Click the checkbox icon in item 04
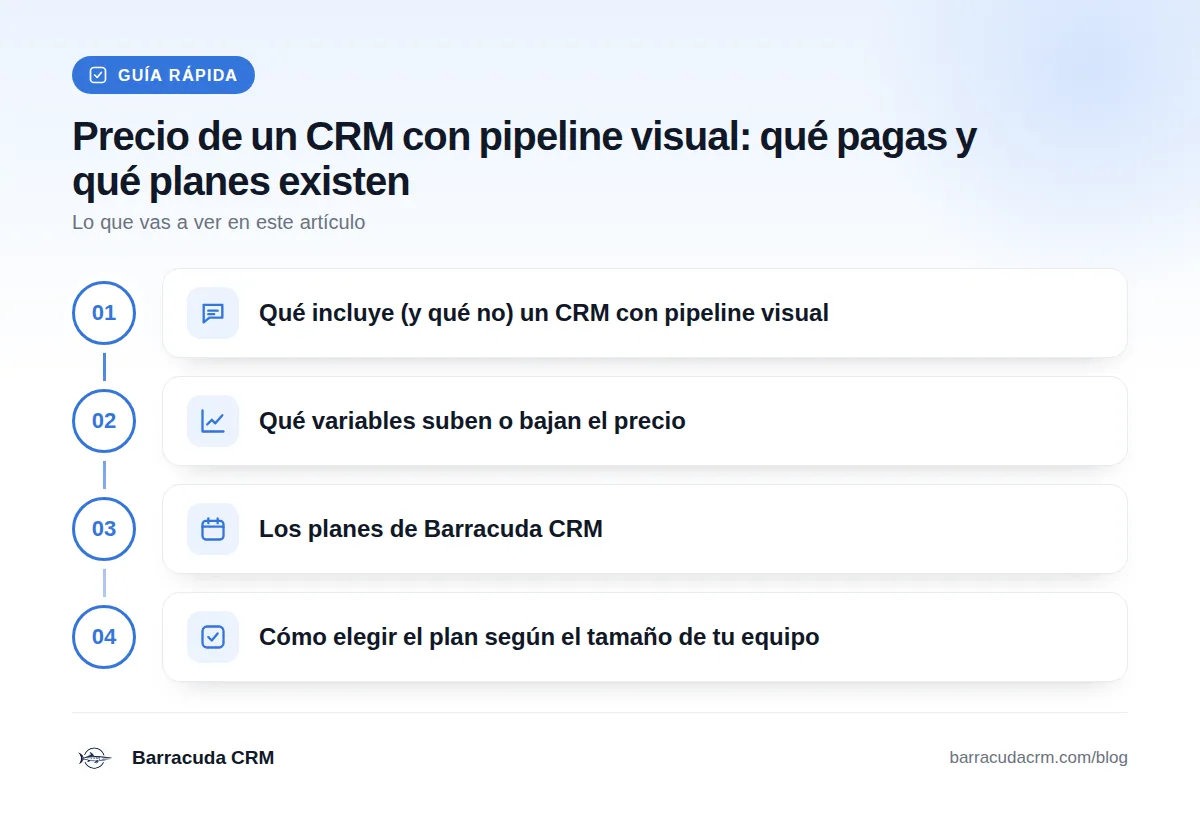The height and width of the screenshot is (829, 1200). pos(213,637)
